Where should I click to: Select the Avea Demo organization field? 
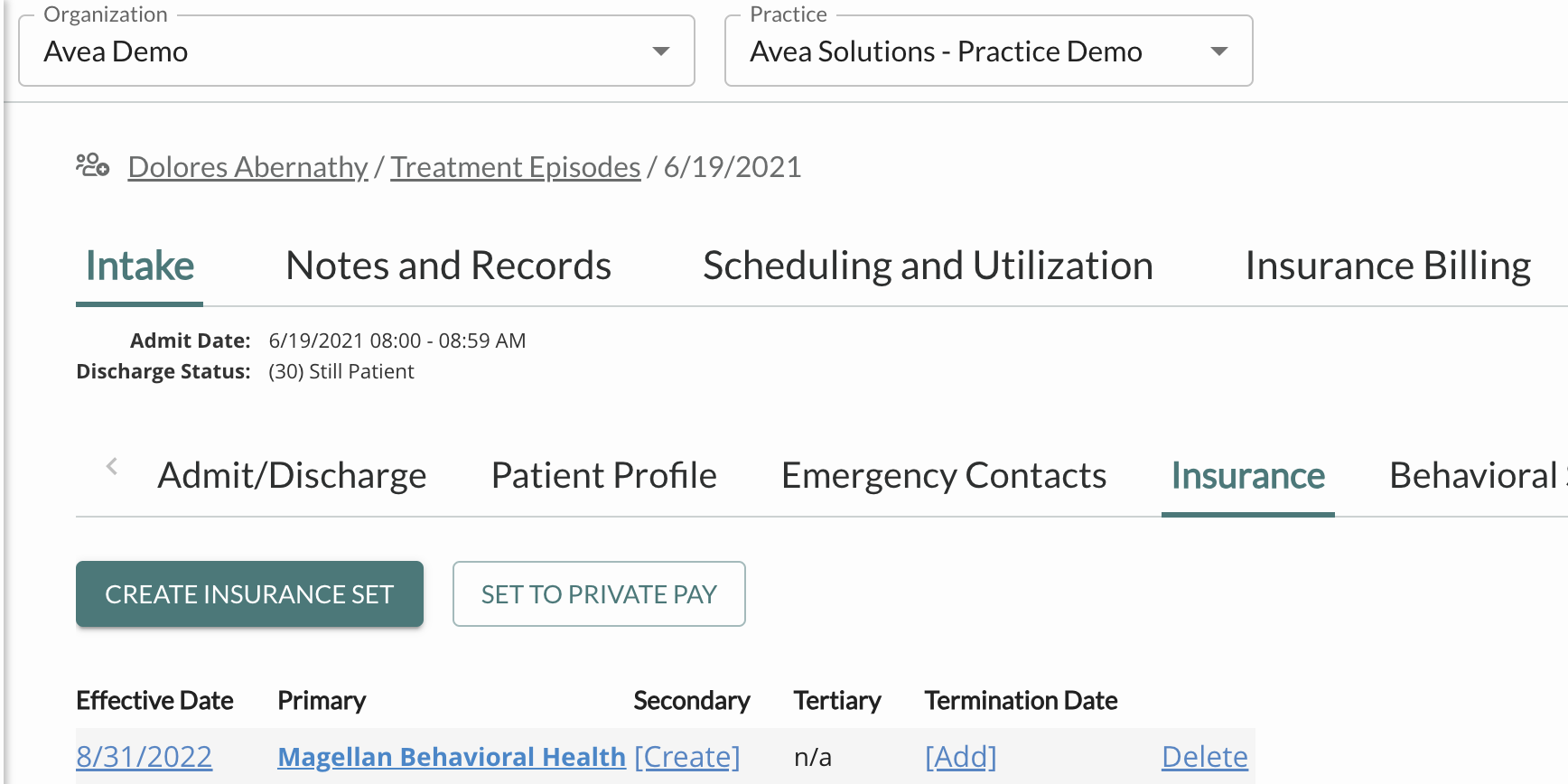[x=334, y=51]
